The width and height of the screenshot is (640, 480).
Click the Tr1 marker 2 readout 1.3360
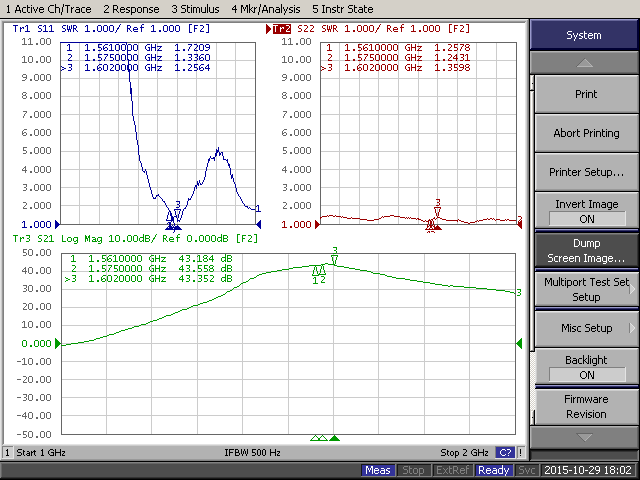click(x=192, y=58)
